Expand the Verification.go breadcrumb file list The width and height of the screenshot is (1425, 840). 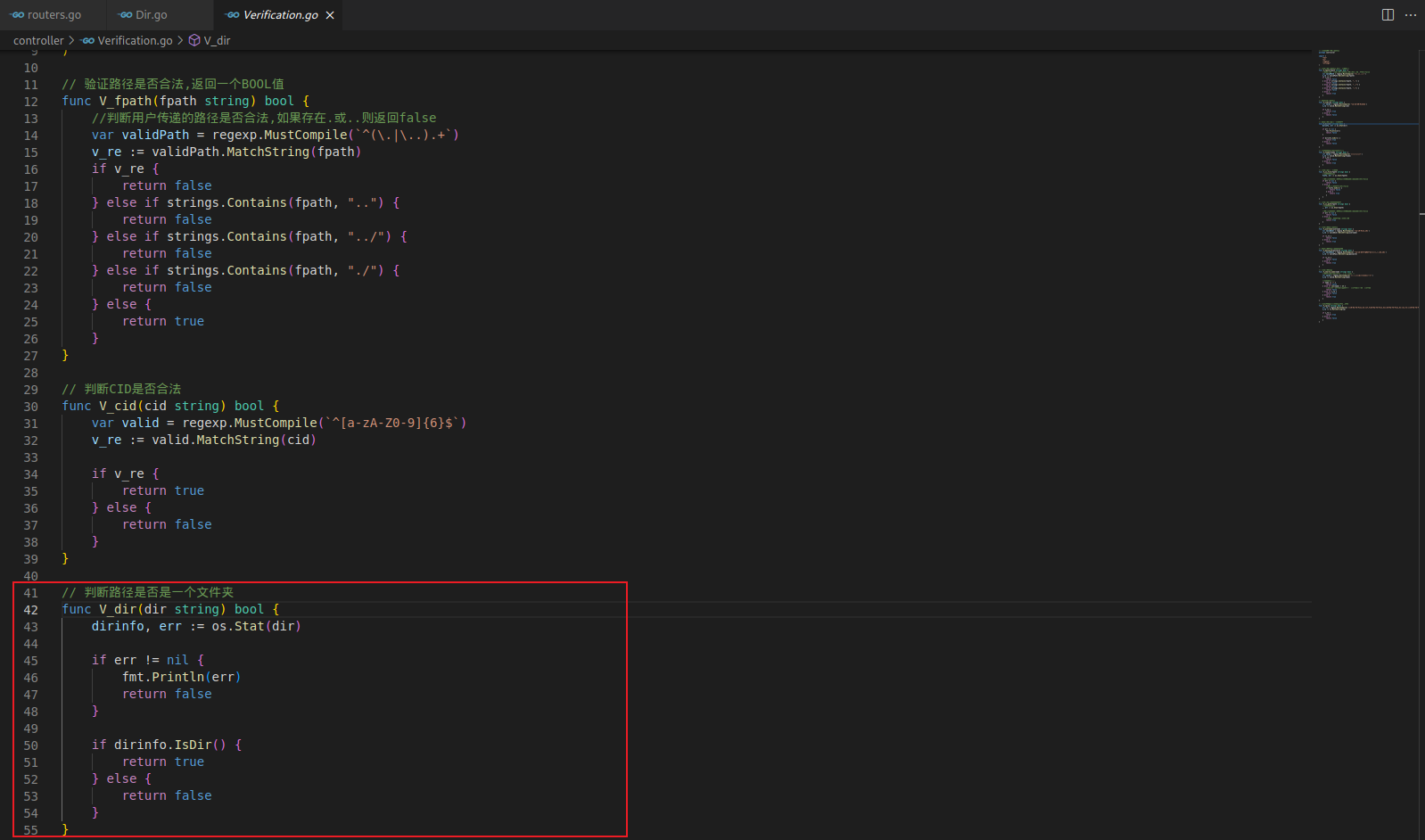click(135, 40)
